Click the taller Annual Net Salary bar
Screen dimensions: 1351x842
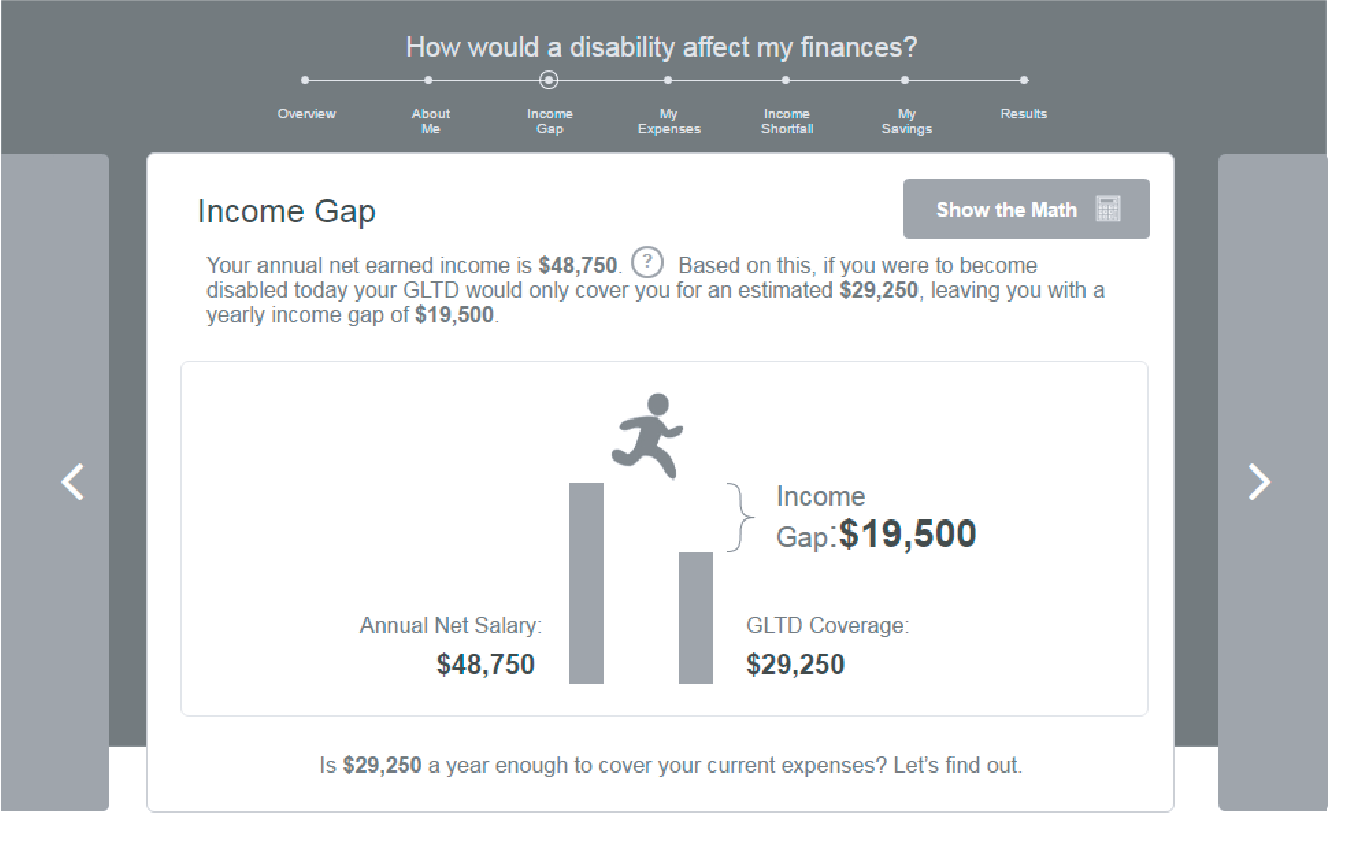pyautogui.click(x=586, y=583)
